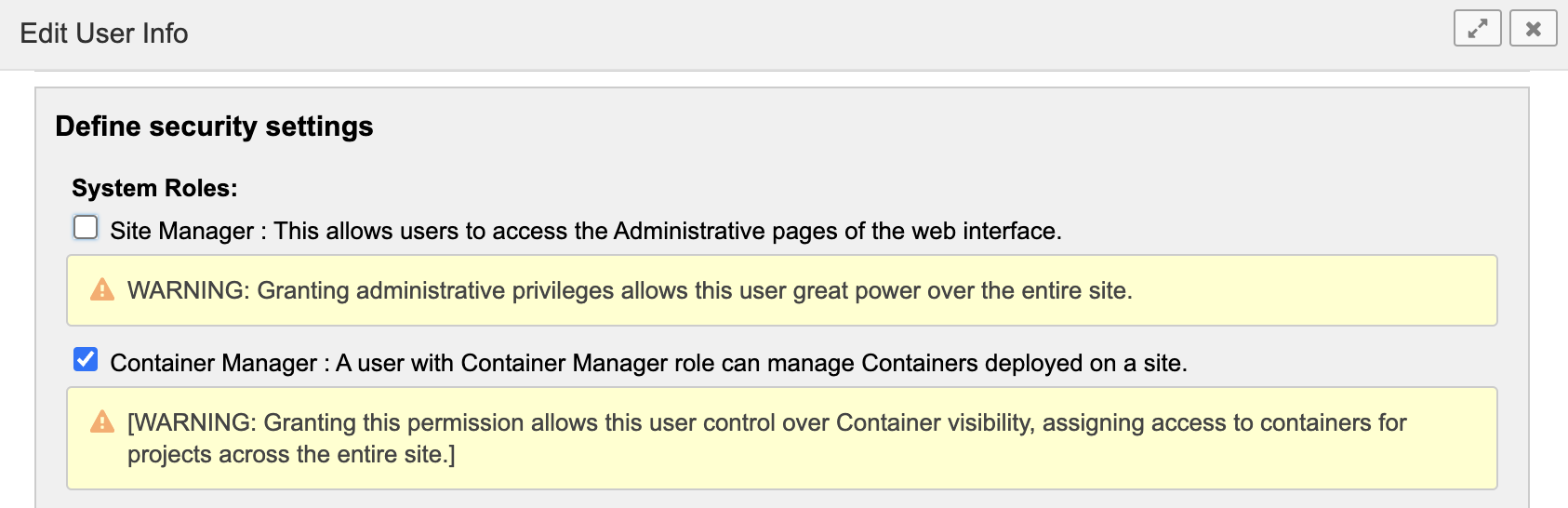This screenshot has height=508, width=1568.
Task: Click the 'System Roles:' label
Action: (x=154, y=188)
